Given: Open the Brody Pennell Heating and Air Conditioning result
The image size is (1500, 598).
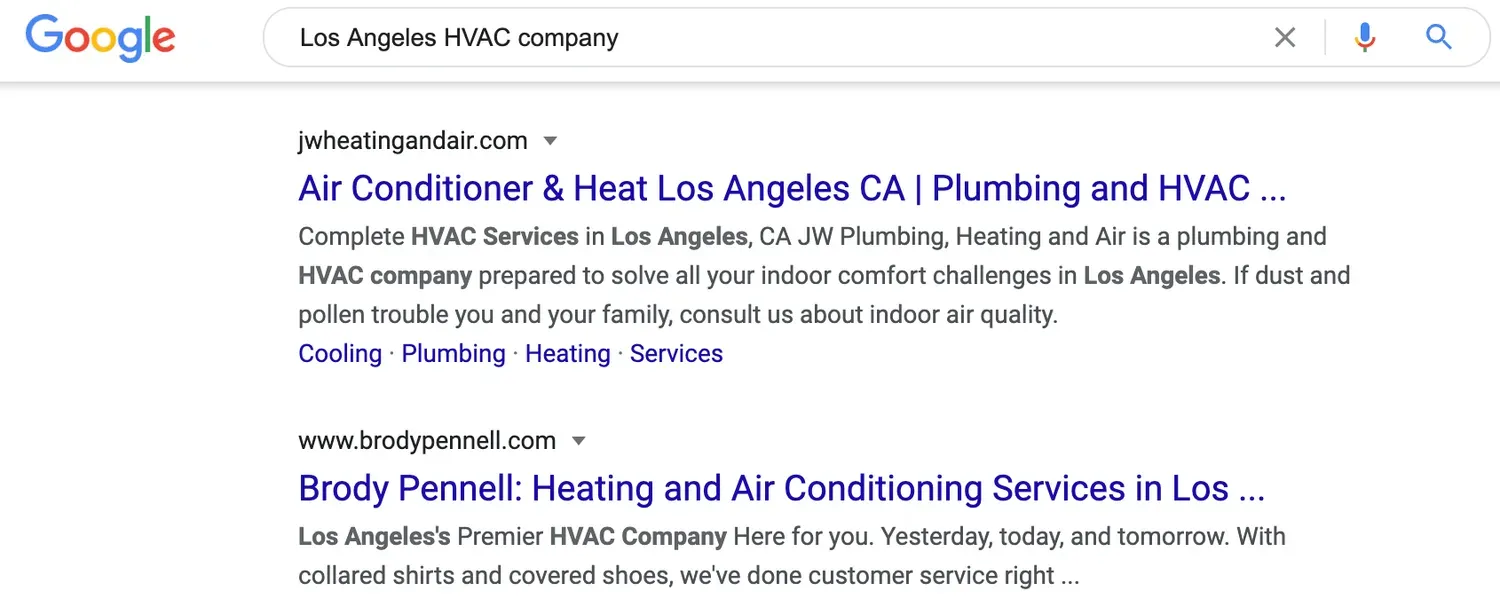Looking at the screenshot, I should (781, 488).
